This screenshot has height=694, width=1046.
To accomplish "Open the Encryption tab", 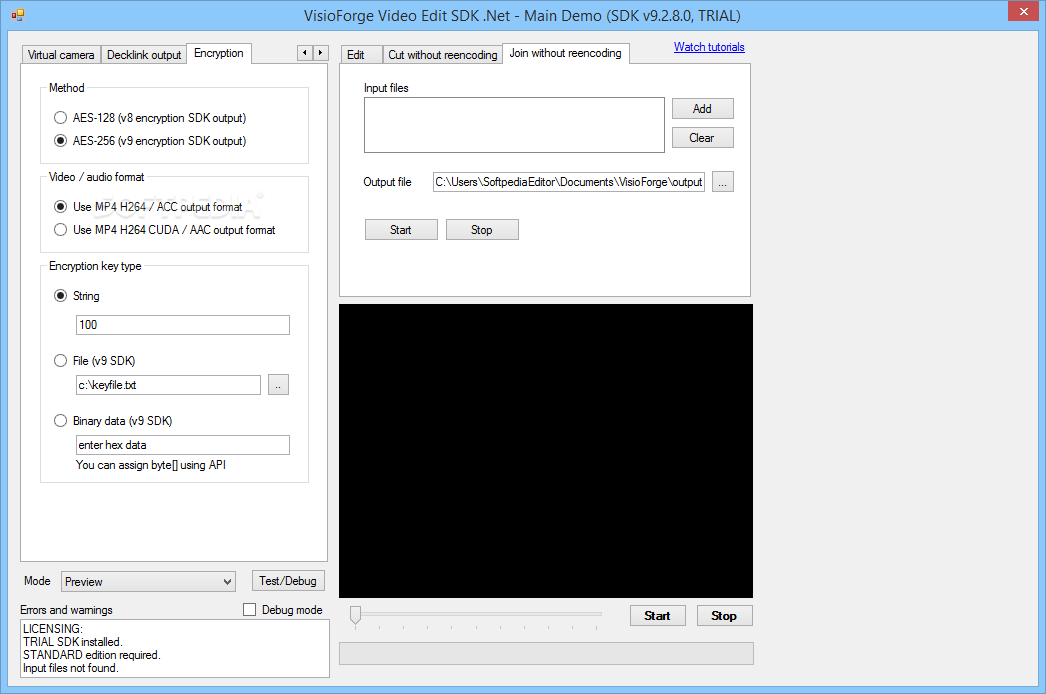I will tap(219, 53).
